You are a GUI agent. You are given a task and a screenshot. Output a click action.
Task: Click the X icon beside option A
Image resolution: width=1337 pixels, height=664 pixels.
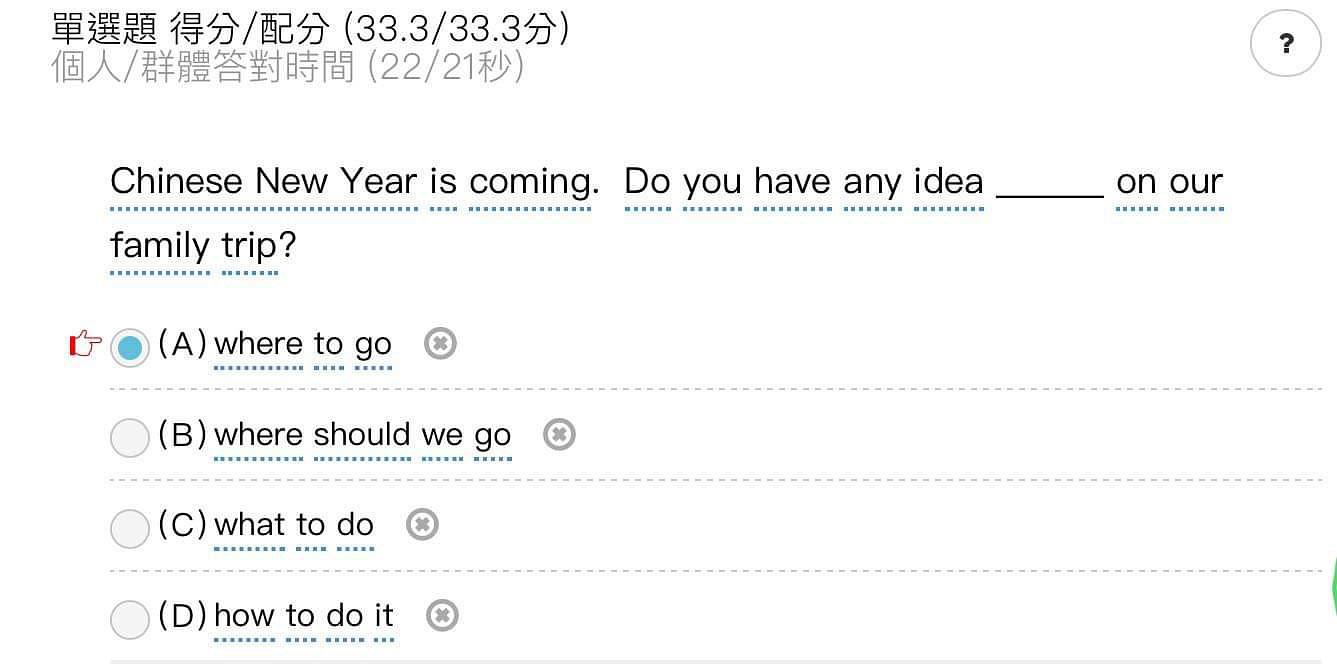click(441, 343)
